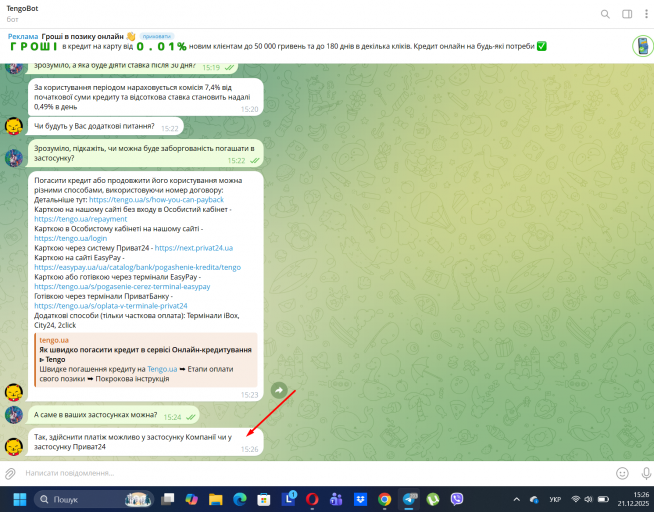Click user avatar beside "А саме в ваших застосунках"
Screen dimensions: 654x512
coord(14,415)
